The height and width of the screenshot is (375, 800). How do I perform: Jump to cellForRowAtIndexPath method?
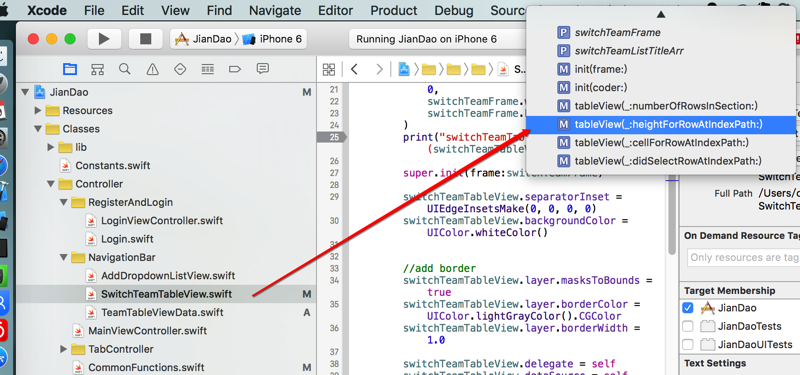click(x=661, y=143)
